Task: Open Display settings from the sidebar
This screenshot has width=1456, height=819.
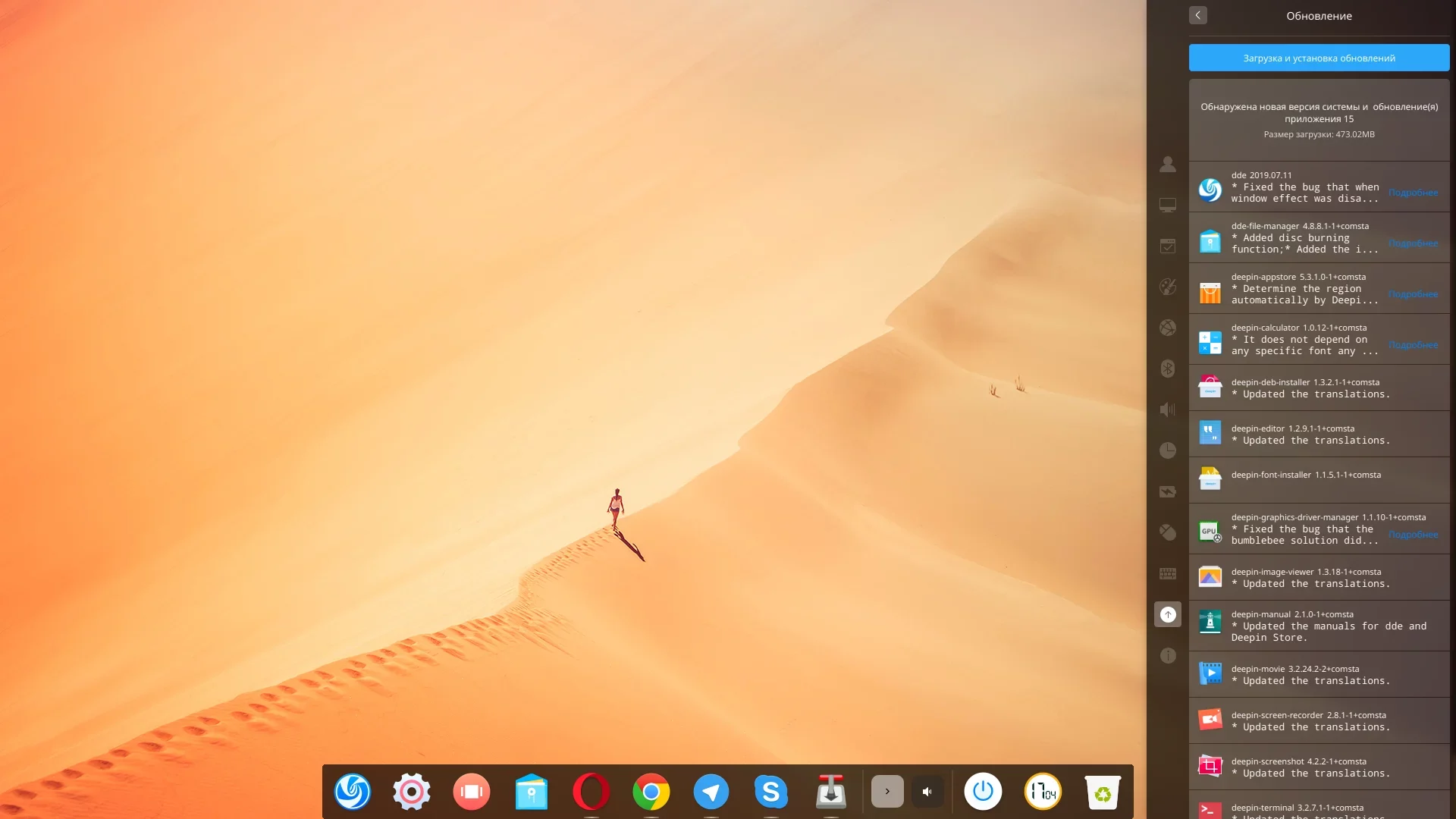Action: point(1168,205)
